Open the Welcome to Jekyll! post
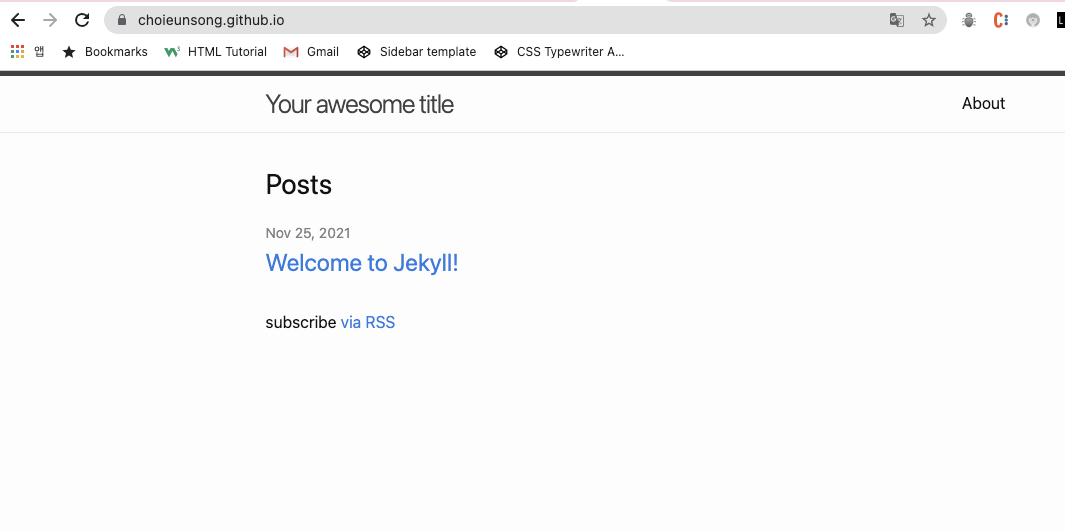Screen dimensions: 1065x531 (362, 263)
